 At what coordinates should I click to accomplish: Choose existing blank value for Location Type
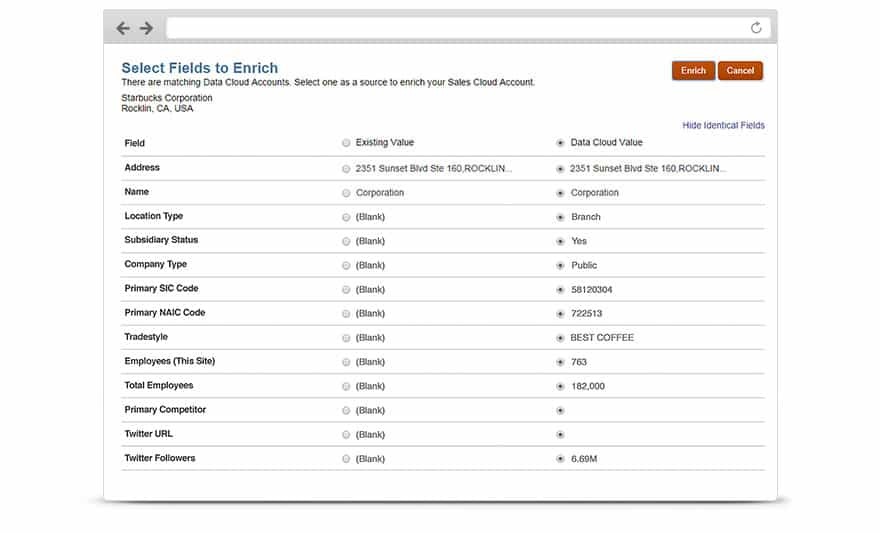coord(346,217)
